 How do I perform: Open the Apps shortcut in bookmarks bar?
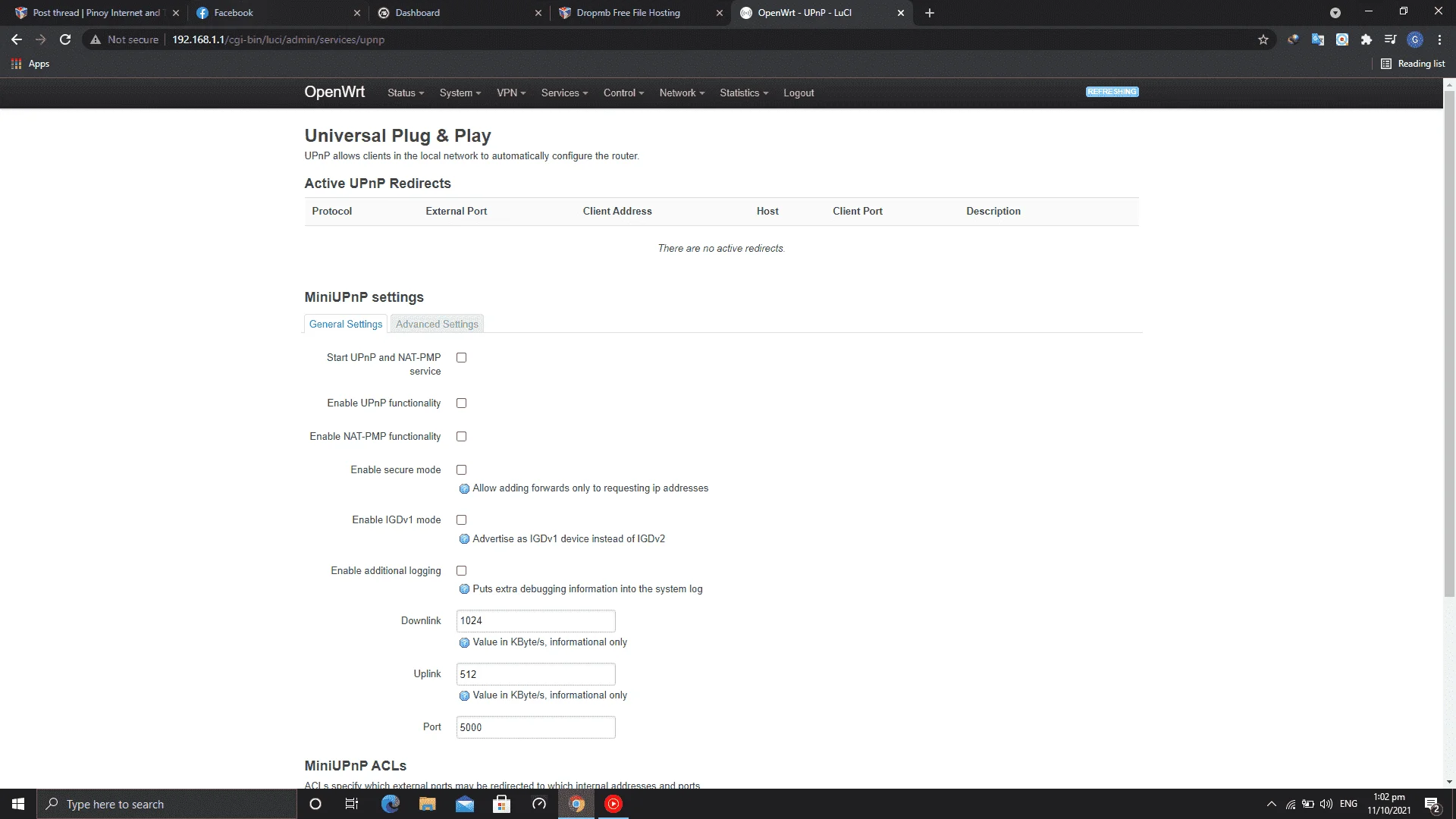point(30,64)
